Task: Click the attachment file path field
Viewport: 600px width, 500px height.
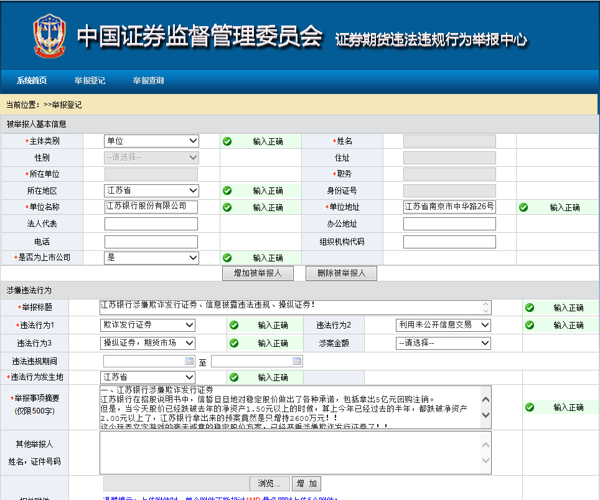Action: [x=176, y=484]
